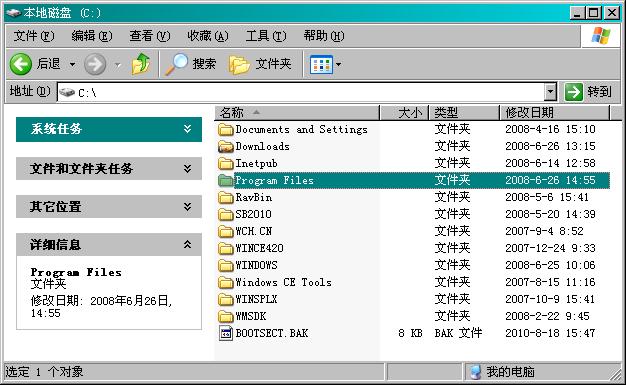Select the BOOTSECT.BAK file name
This screenshot has height=385, width=626.
pyautogui.click(x=271, y=333)
